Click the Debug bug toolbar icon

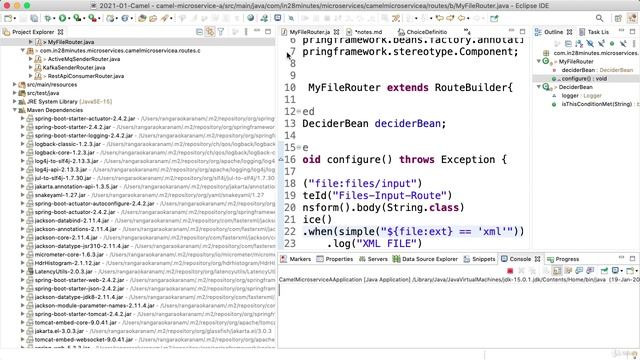click(48, 18)
